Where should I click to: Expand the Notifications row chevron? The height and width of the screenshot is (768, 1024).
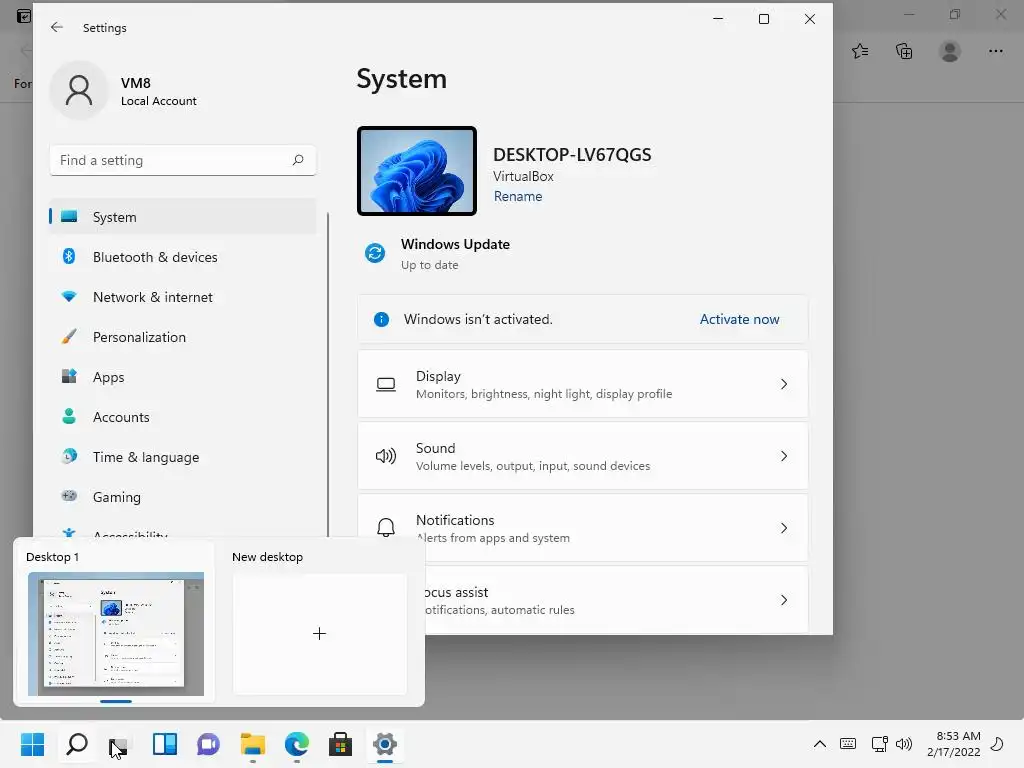point(784,528)
